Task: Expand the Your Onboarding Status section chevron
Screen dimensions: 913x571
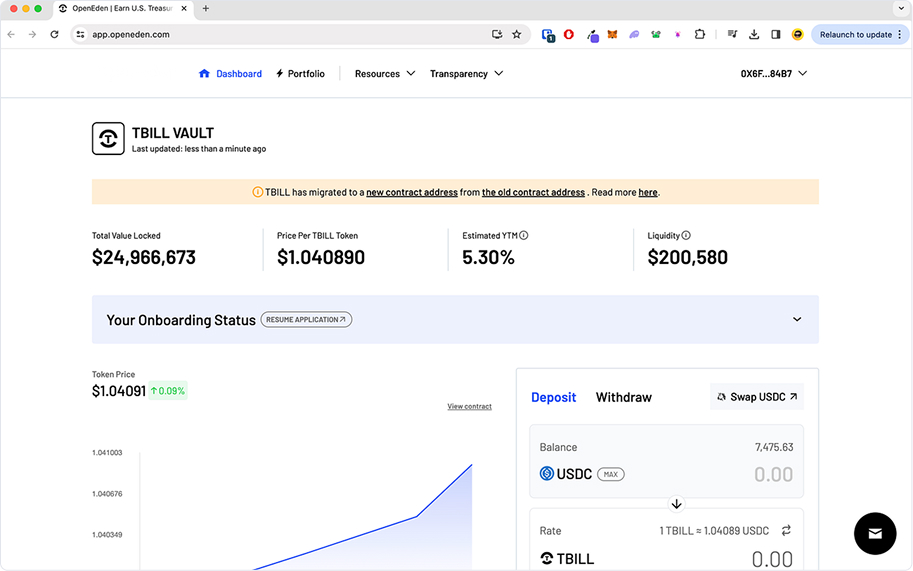Action: (797, 319)
